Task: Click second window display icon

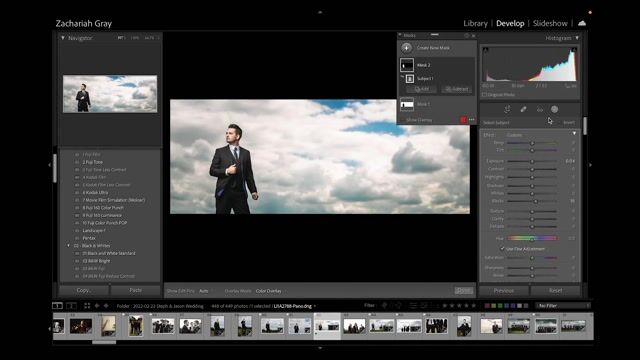Action: coord(71,305)
